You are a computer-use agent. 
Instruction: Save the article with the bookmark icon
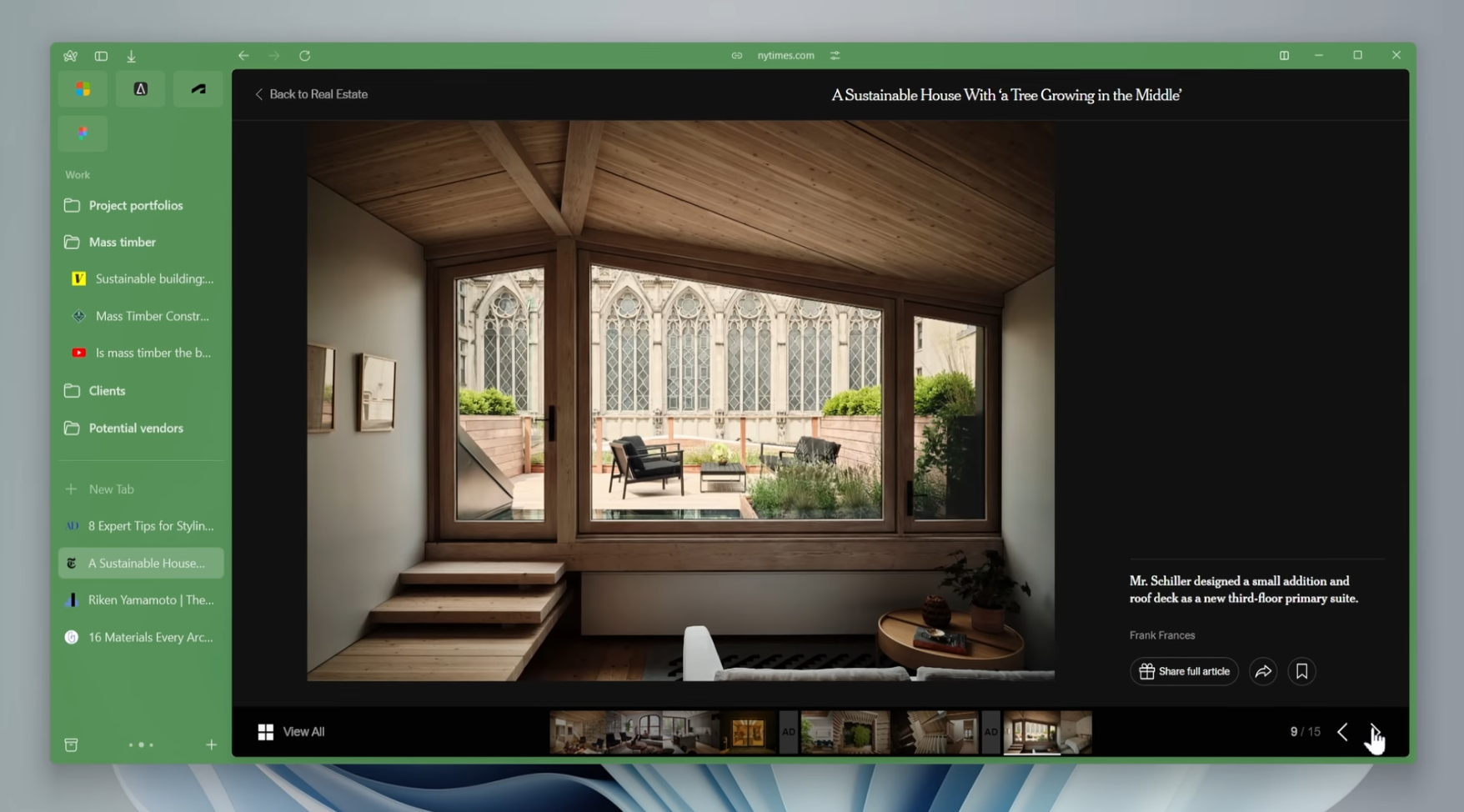[x=1301, y=671]
